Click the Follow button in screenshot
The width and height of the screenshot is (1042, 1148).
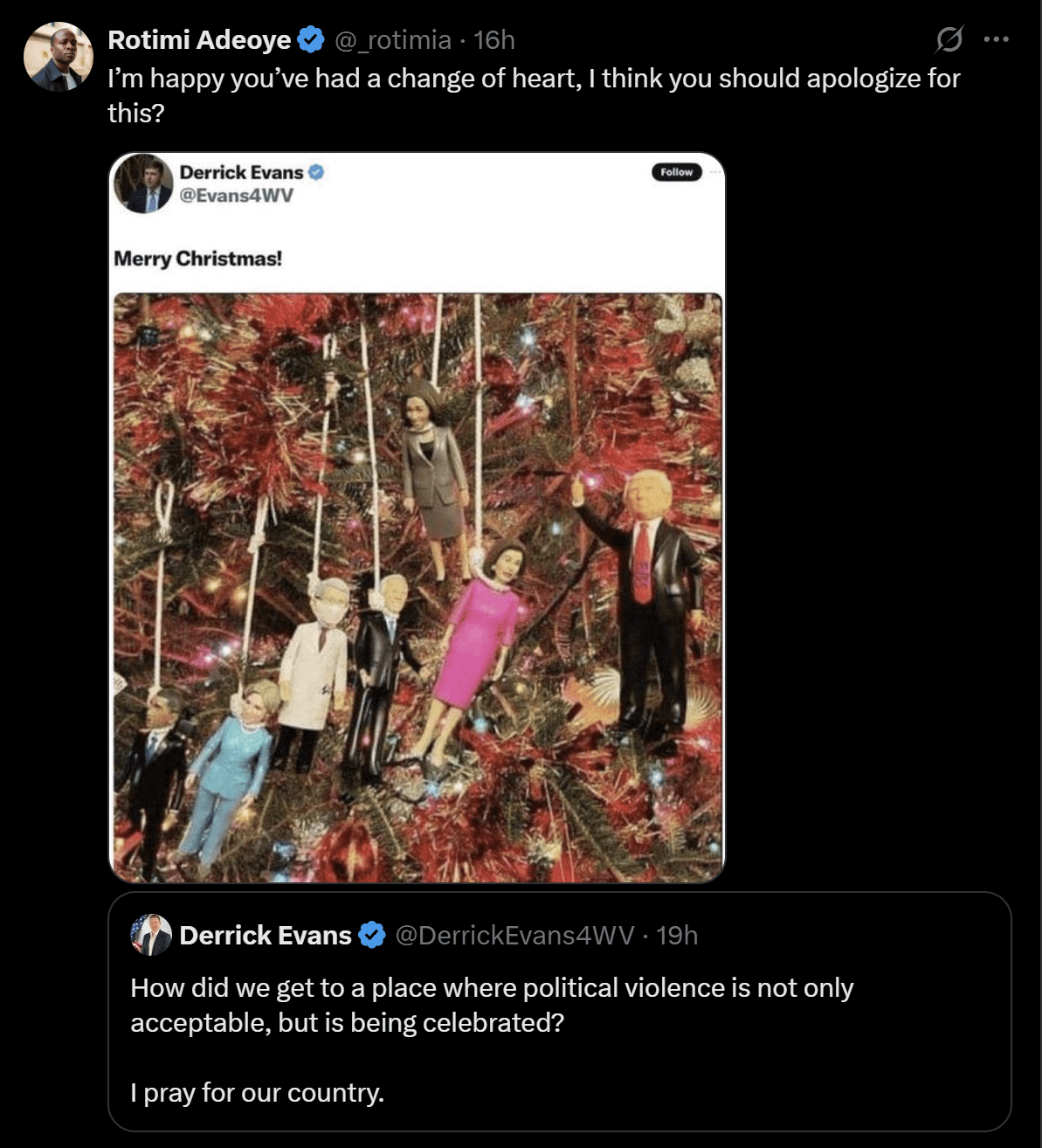pos(677,172)
